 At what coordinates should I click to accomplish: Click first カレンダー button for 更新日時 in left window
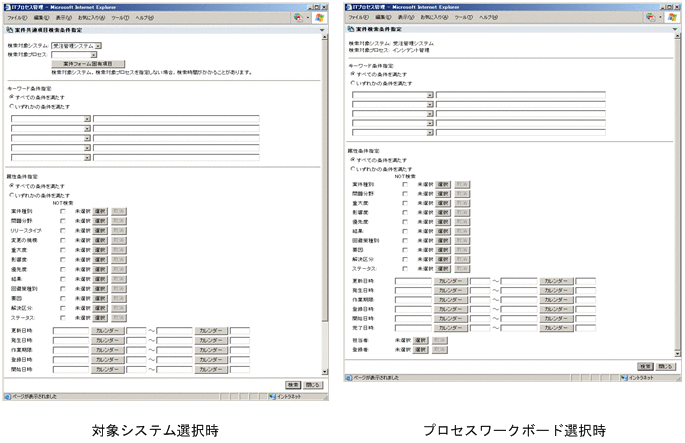click(107, 331)
